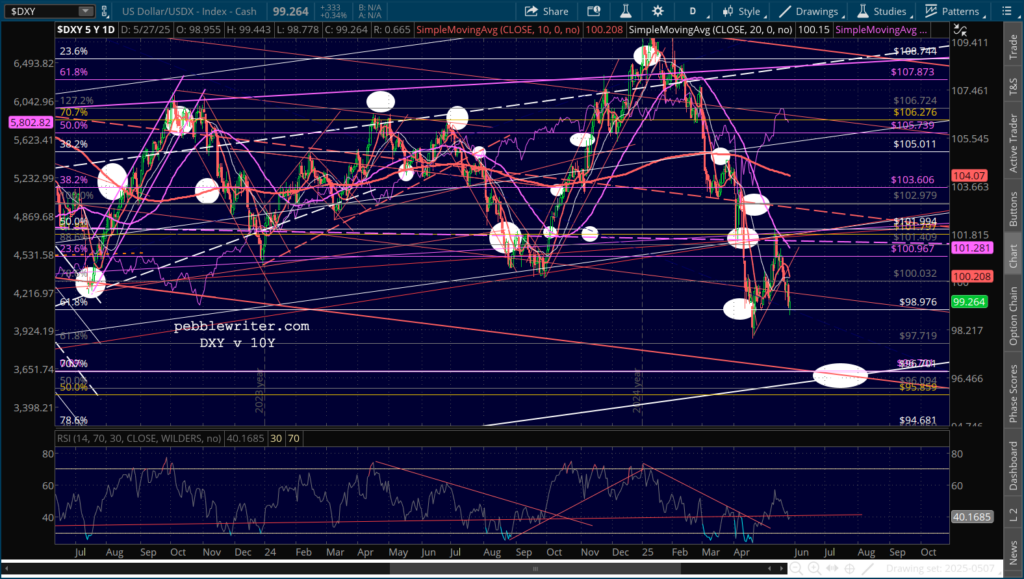Viewport: 1024px width, 579px height.
Task: Open the Style menu
Action: (x=741, y=12)
